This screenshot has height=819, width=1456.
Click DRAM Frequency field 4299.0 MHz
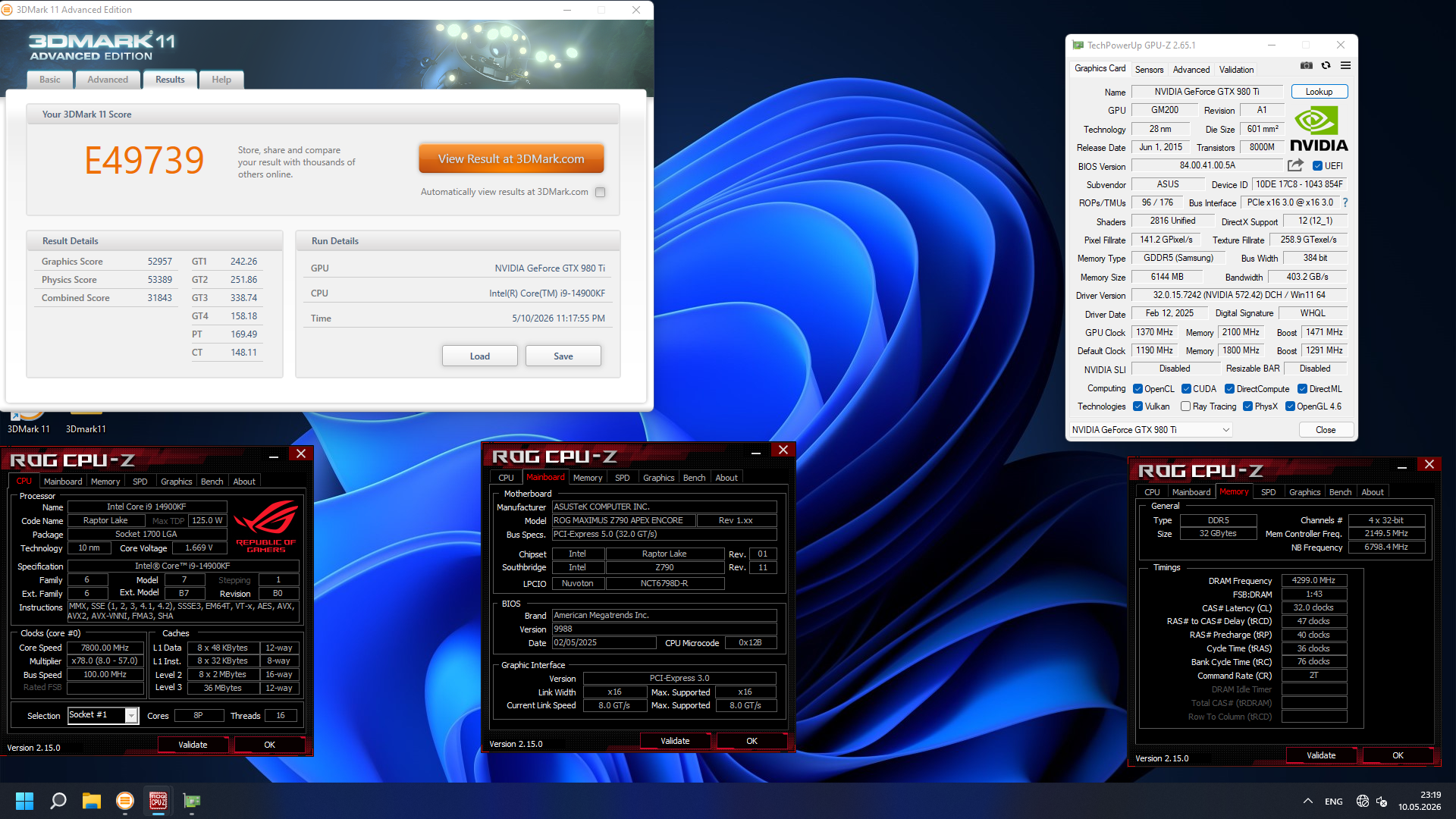pos(1313,580)
